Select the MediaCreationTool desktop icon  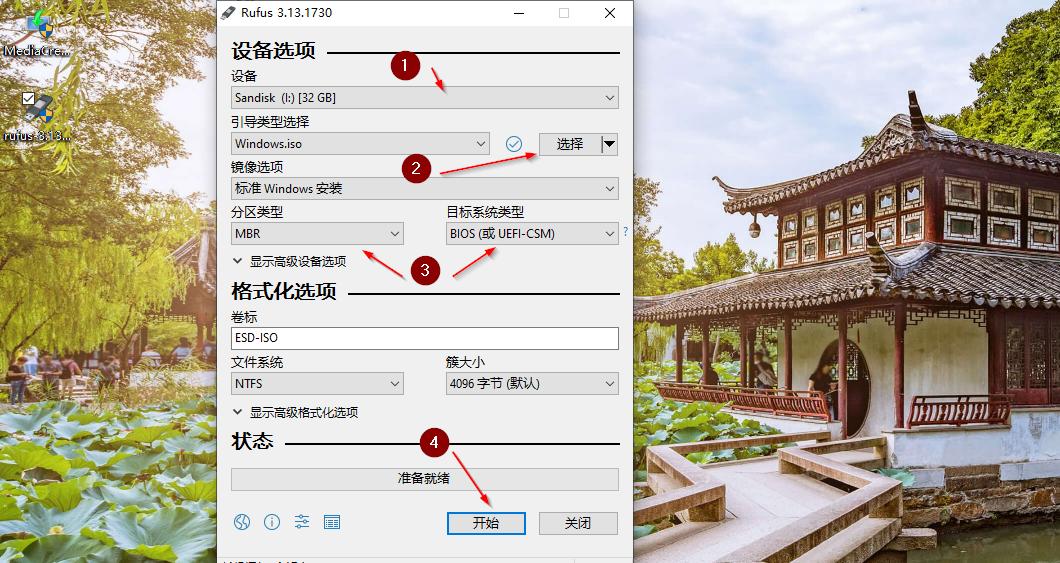coord(37,32)
